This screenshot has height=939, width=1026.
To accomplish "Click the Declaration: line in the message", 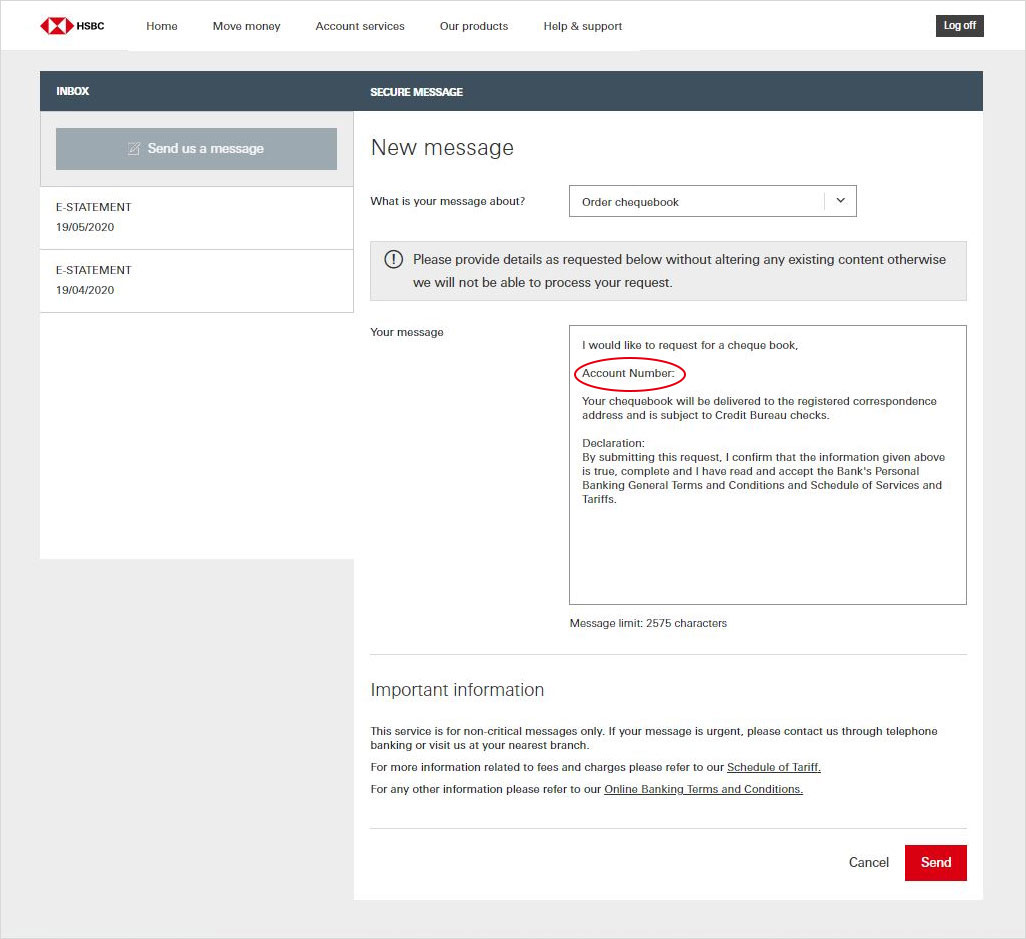I will (x=613, y=443).
